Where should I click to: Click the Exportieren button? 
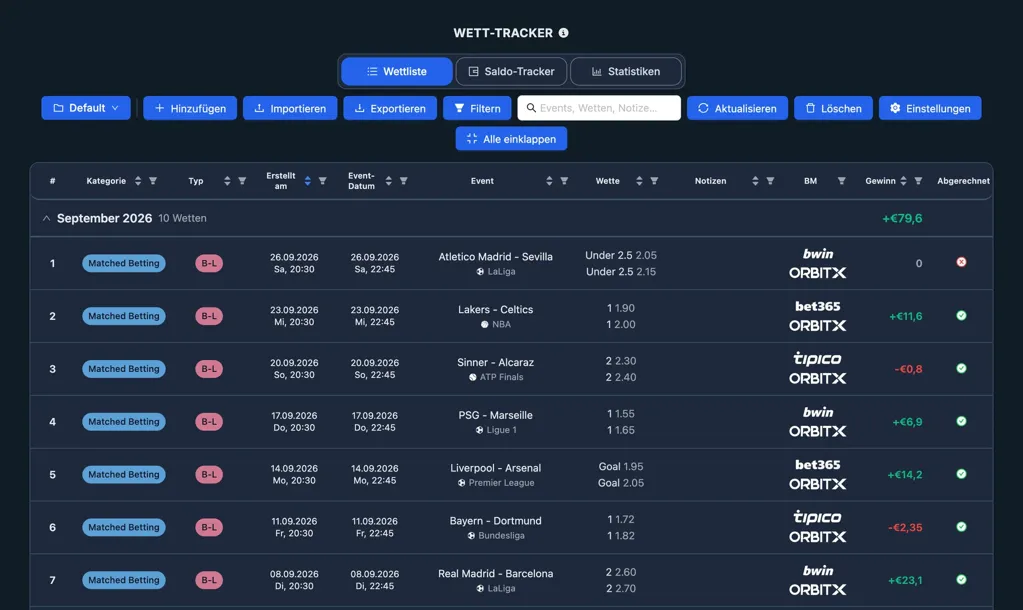(x=390, y=108)
